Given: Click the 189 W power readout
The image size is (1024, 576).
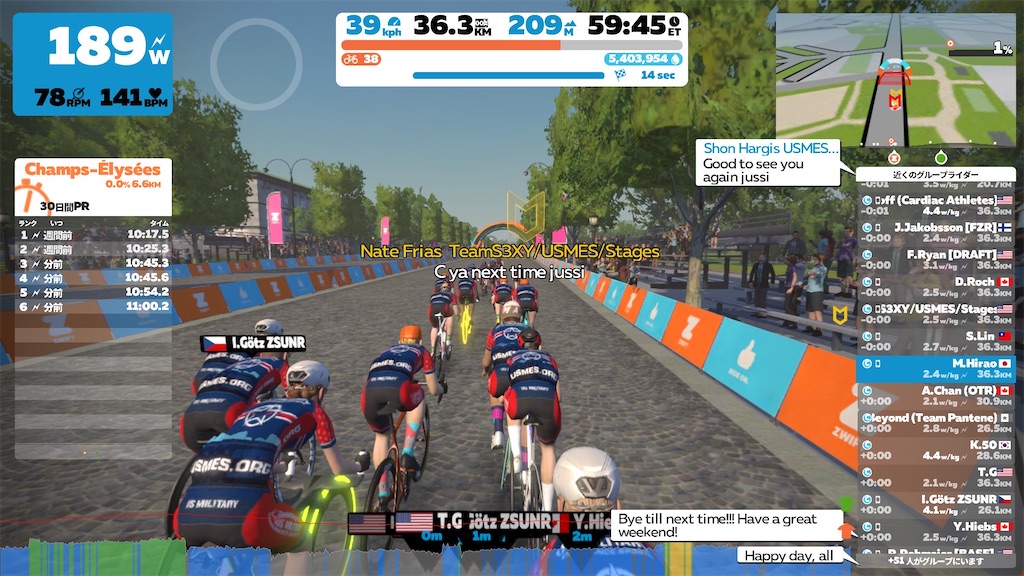Looking at the screenshot, I should pos(108,46).
